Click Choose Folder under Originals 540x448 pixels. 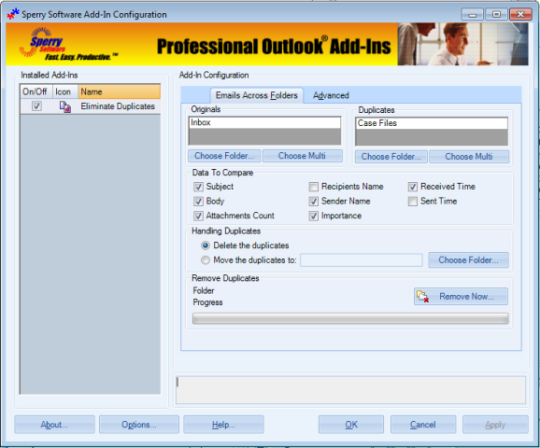(x=225, y=156)
